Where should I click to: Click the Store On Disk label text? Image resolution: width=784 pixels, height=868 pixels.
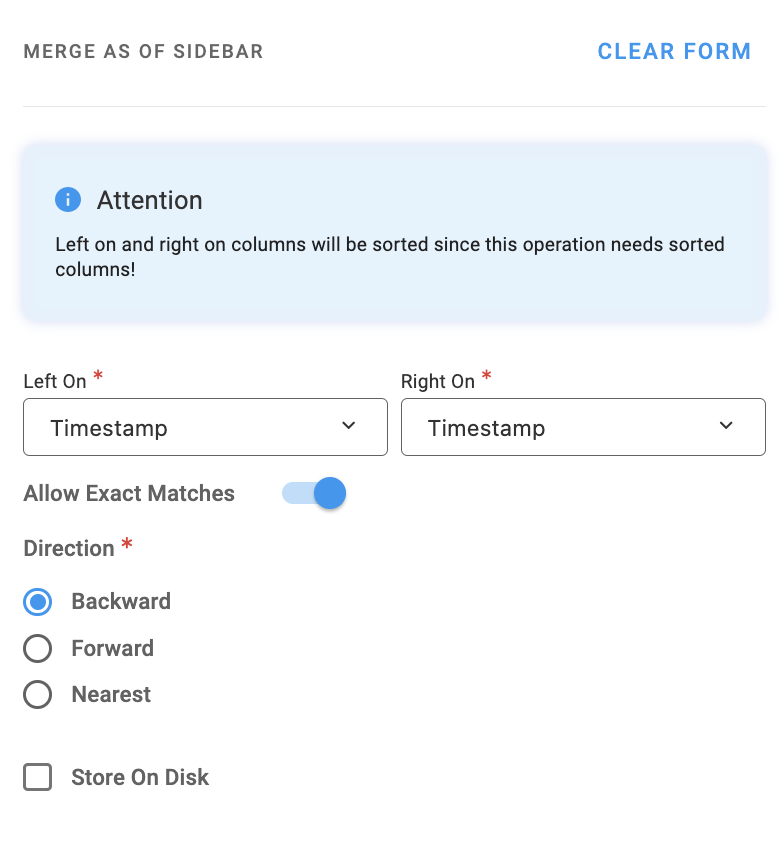click(x=140, y=778)
